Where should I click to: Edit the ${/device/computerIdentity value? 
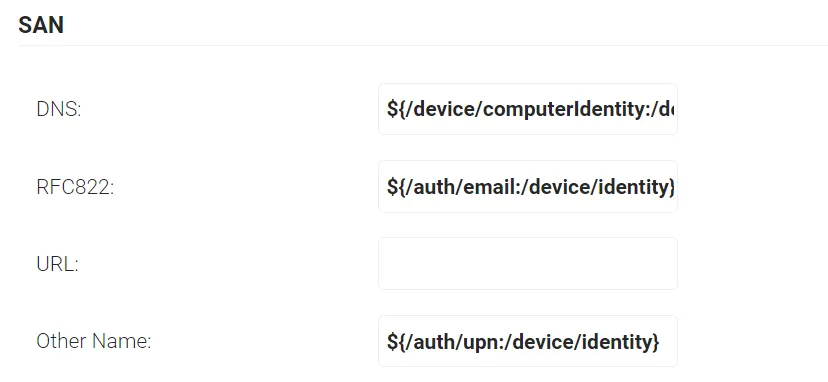tap(528, 109)
